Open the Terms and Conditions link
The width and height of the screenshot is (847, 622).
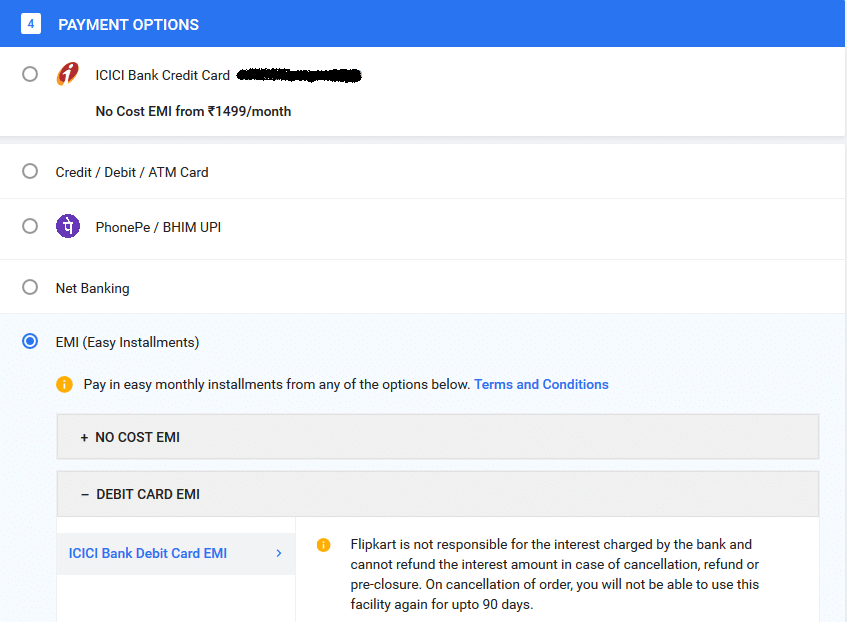(541, 384)
